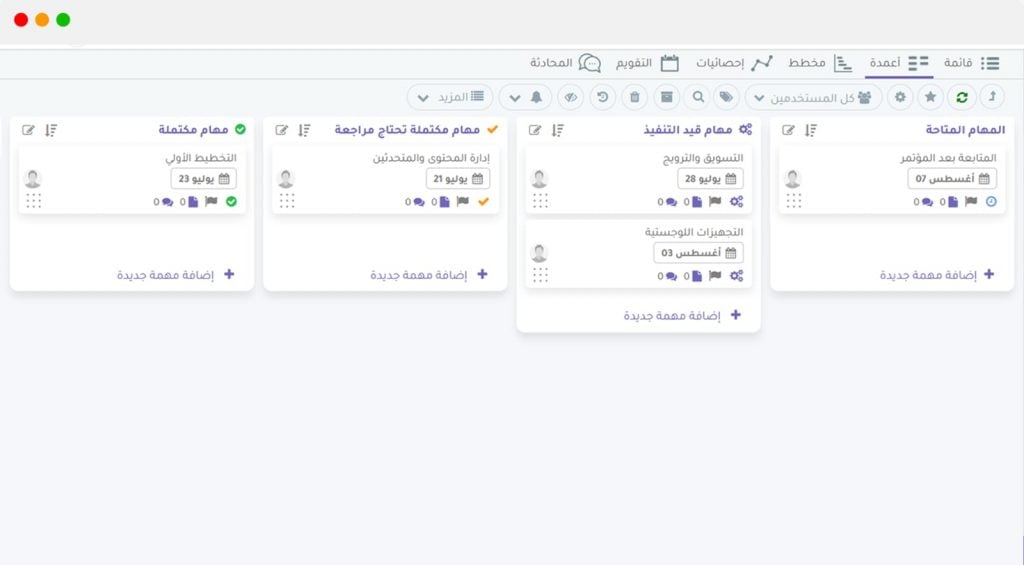Click the search magnifier icon
Image resolution: width=1024 pixels, height=565 pixels.
click(x=698, y=97)
